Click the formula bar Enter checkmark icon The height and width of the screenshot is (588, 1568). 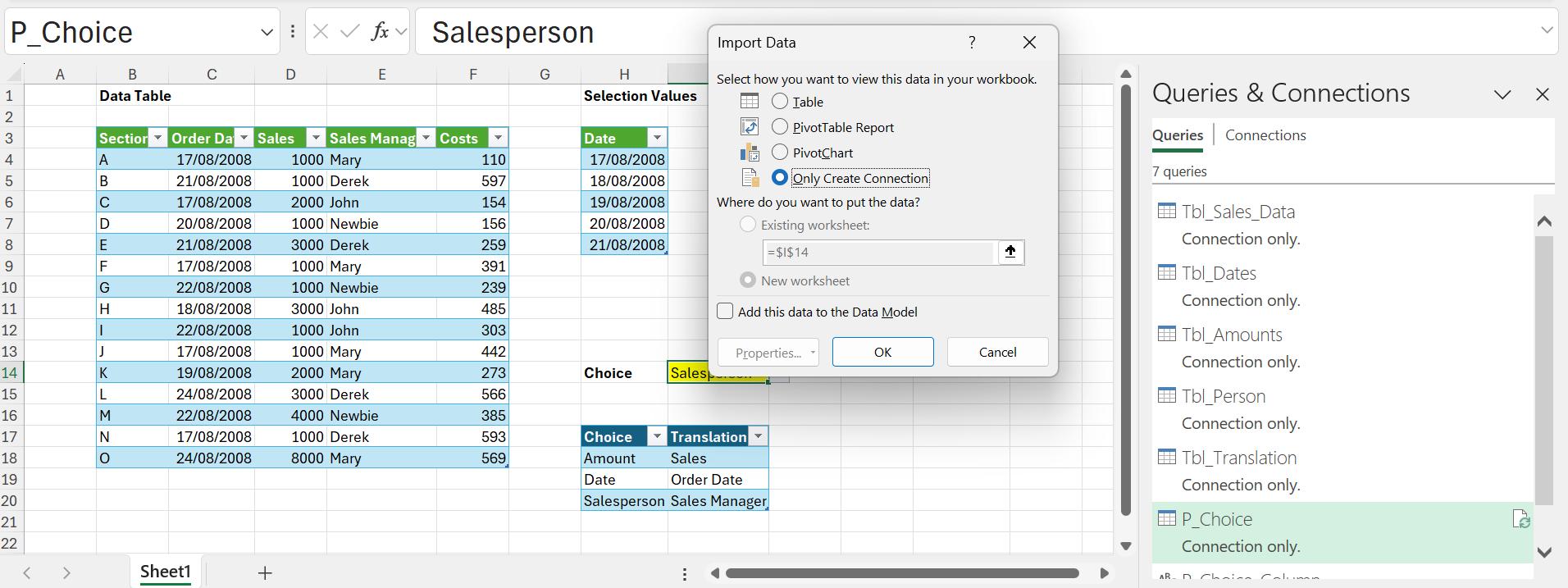click(350, 32)
